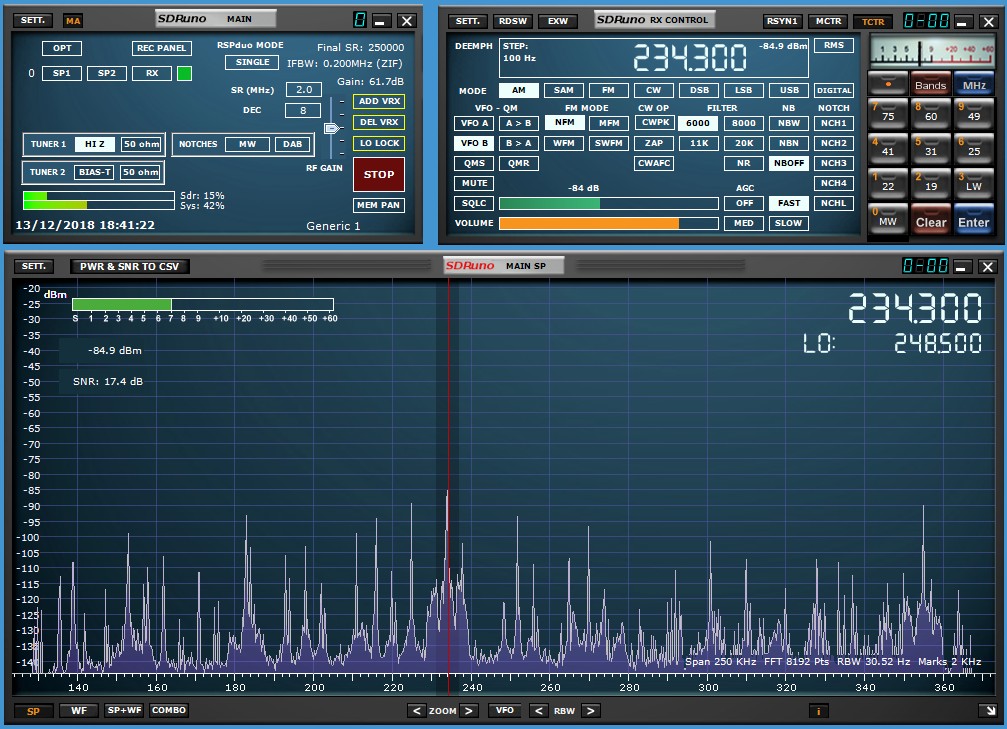Open SETT. settings in Main SP panel
This screenshot has height=729, width=1007.
[x=33, y=266]
